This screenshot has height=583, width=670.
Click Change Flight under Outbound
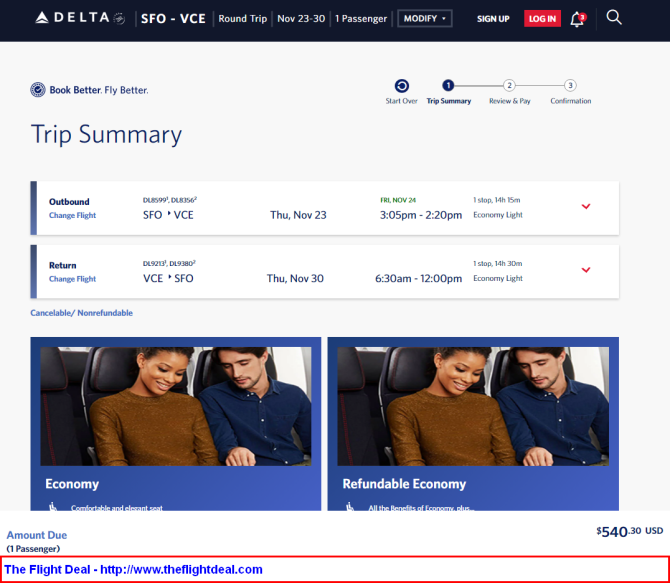[x=73, y=215]
